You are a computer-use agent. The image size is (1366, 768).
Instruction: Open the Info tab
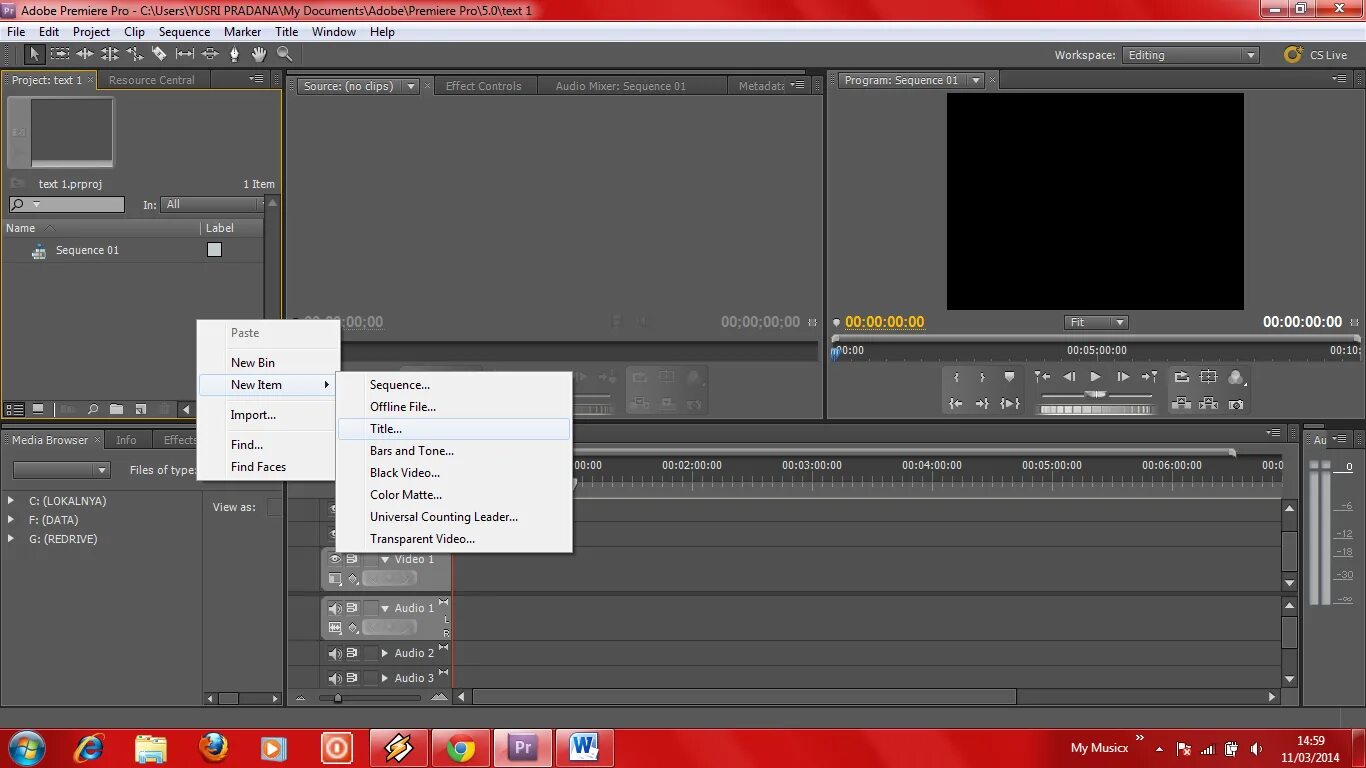pyautogui.click(x=126, y=440)
